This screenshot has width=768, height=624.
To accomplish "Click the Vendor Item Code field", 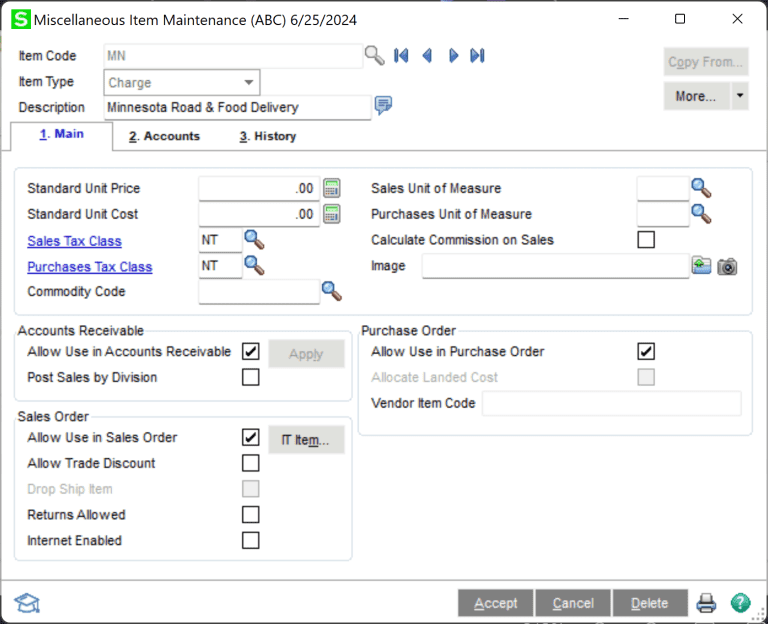I will click(611, 403).
